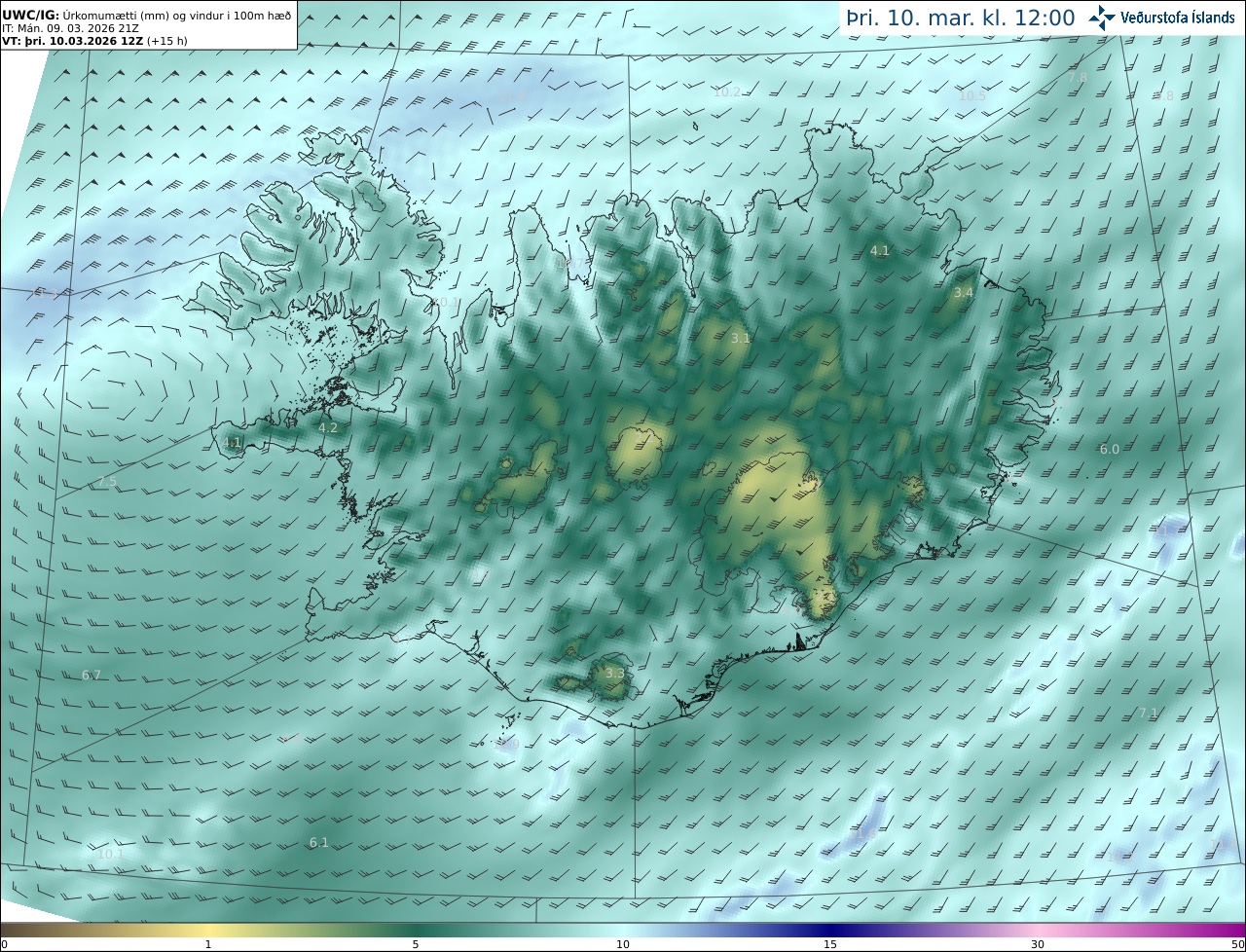Click the colorbar tick label '0'
Image resolution: width=1246 pixels, height=952 pixels.
[4, 944]
